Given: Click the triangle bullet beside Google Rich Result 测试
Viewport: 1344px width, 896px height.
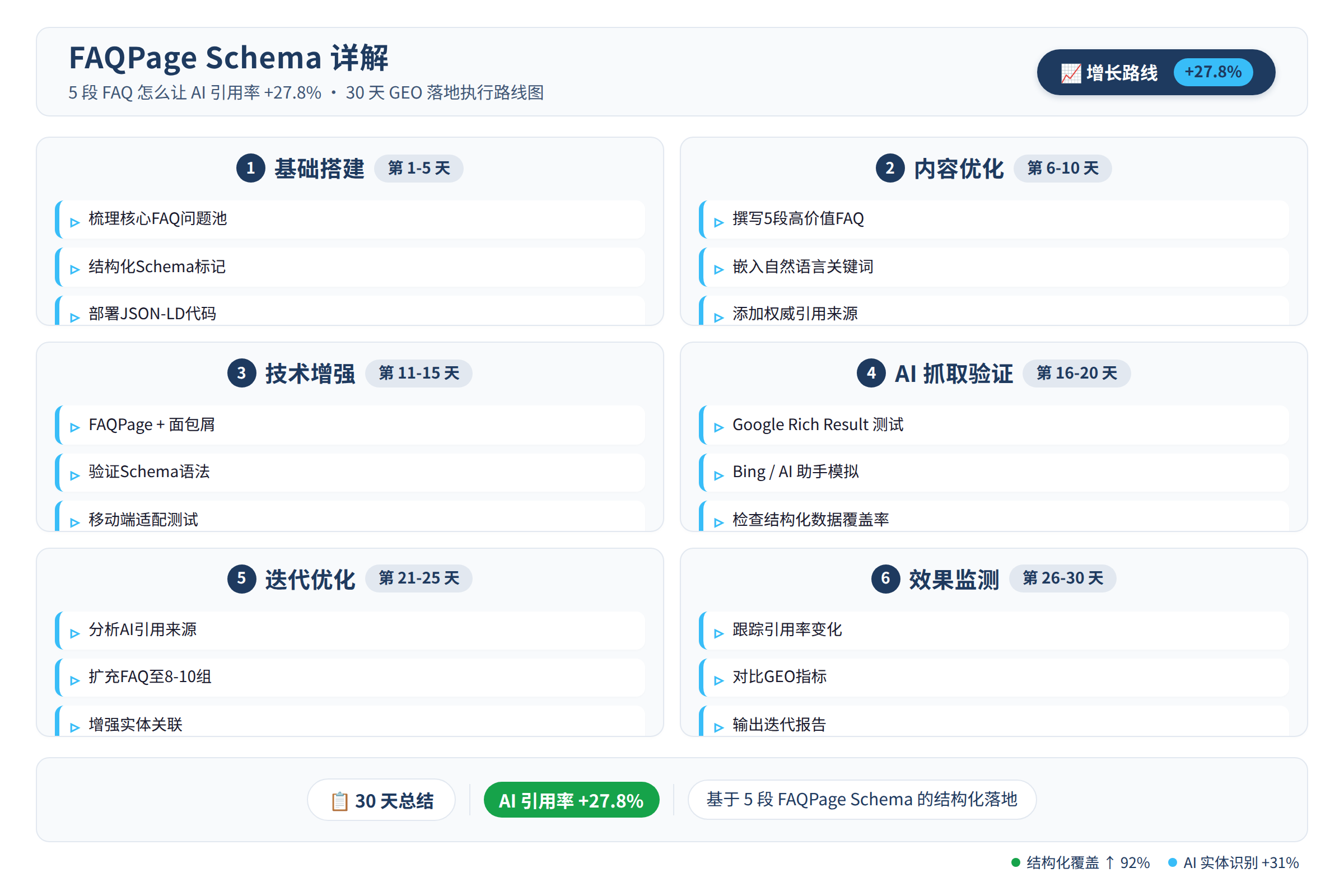Looking at the screenshot, I should [x=719, y=427].
